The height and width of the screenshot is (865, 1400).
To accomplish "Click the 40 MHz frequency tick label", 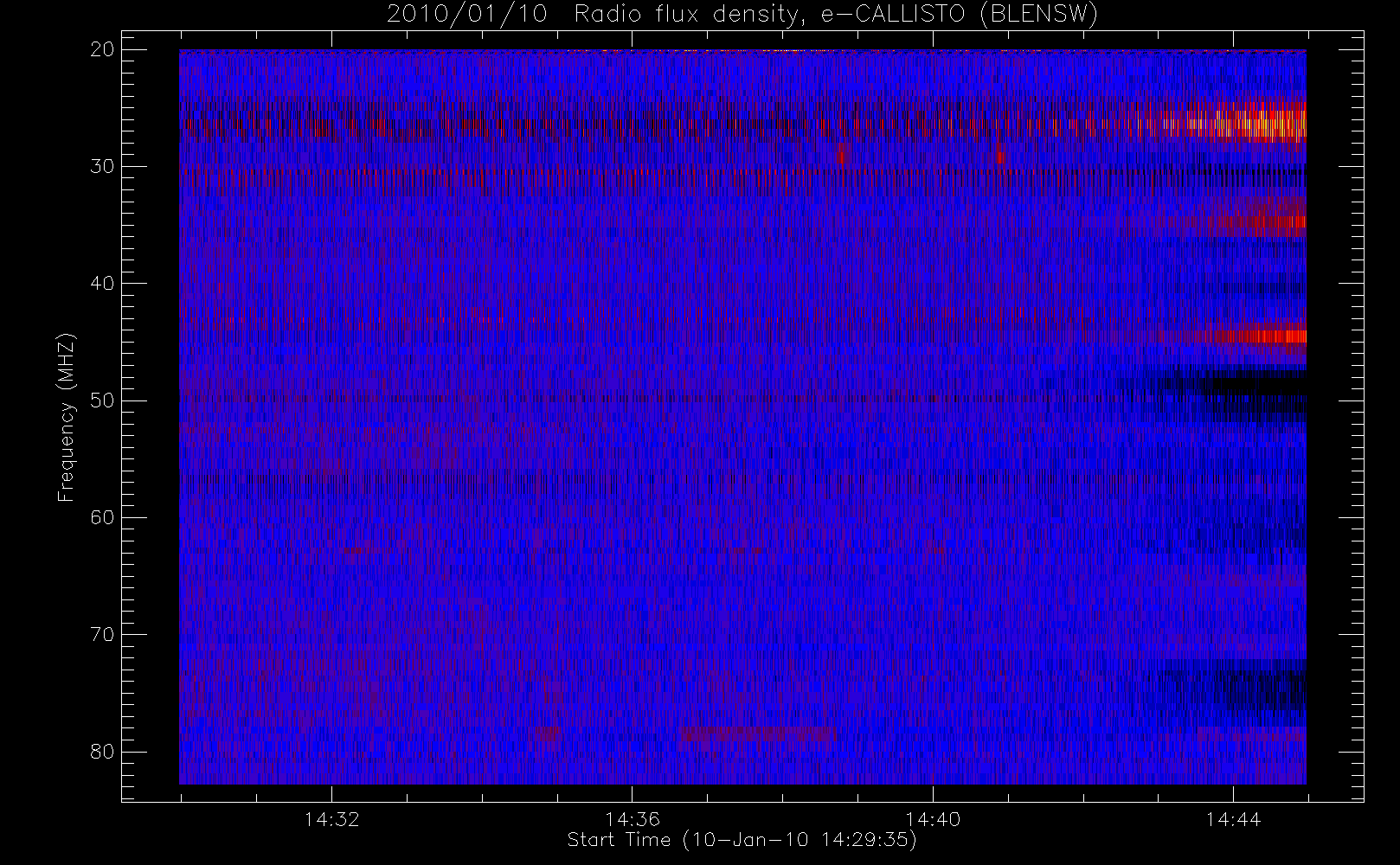I will (x=102, y=283).
